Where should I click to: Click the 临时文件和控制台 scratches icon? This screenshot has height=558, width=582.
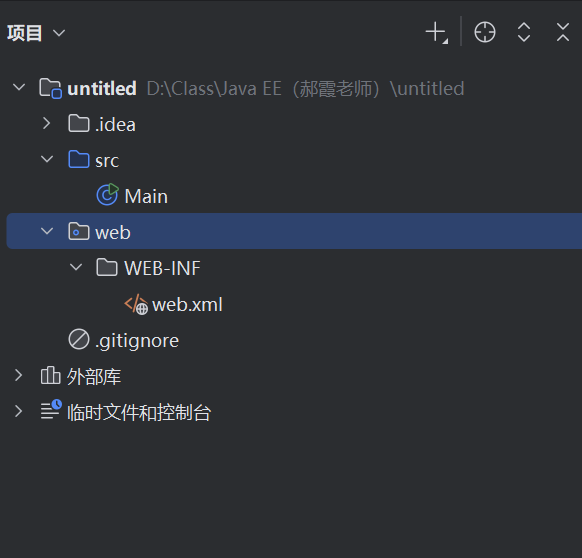pos(51,409)
